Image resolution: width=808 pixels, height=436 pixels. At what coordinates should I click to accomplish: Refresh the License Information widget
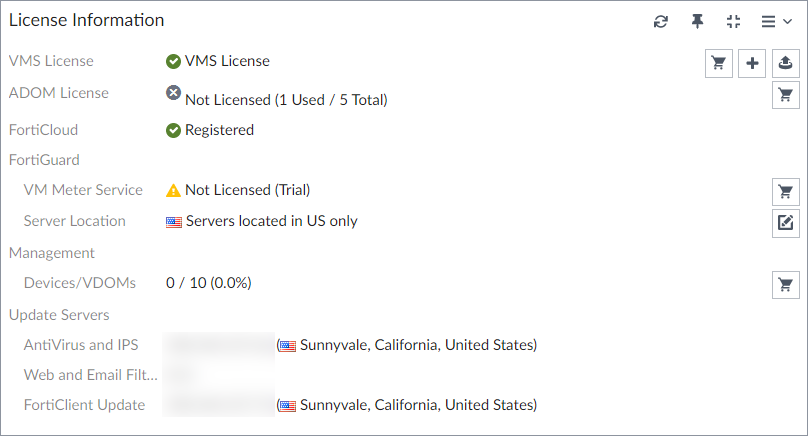(x=661, y=21)
